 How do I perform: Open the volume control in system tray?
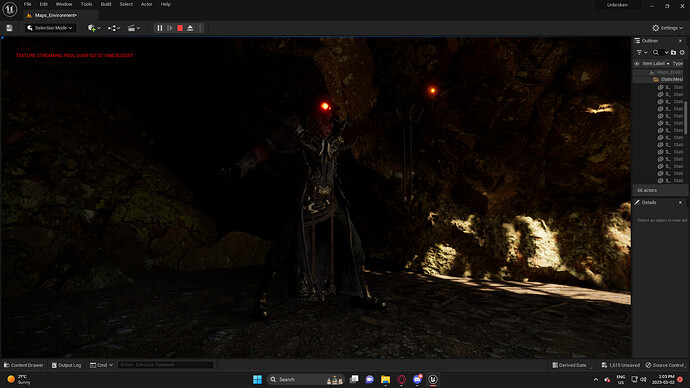point(643,380)
